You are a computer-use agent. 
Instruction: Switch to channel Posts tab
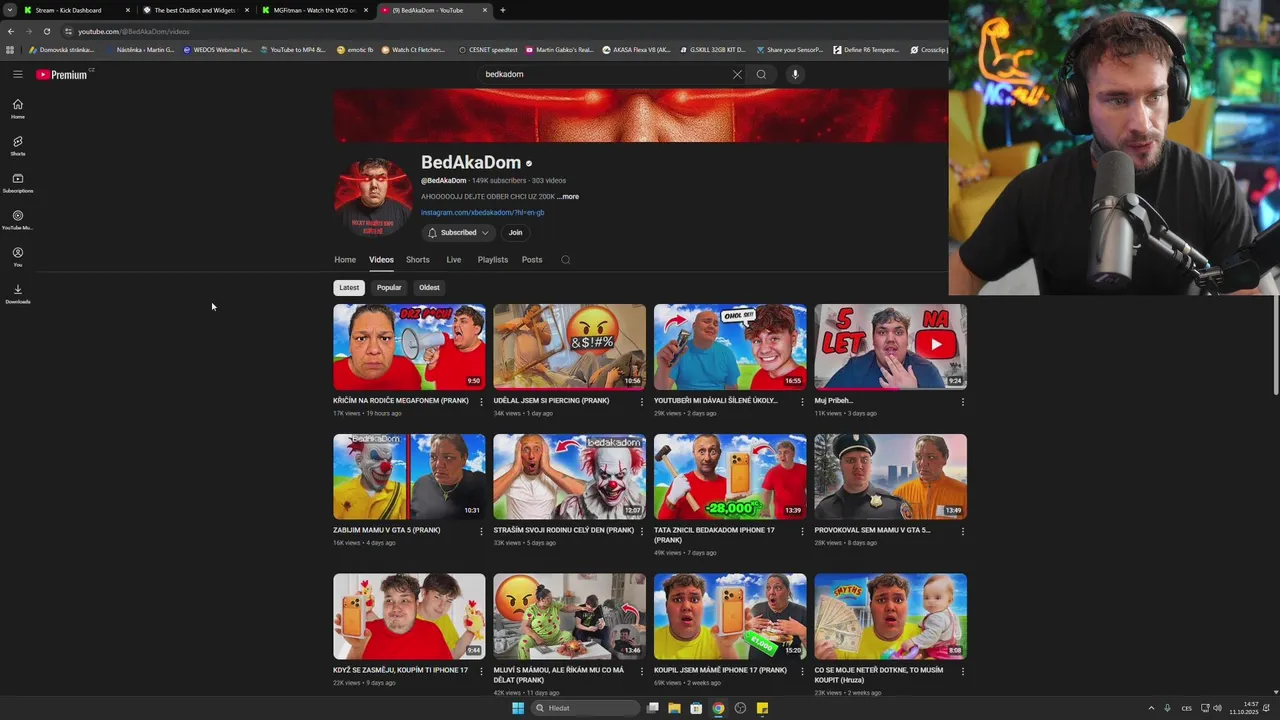(x=532, y=260)
